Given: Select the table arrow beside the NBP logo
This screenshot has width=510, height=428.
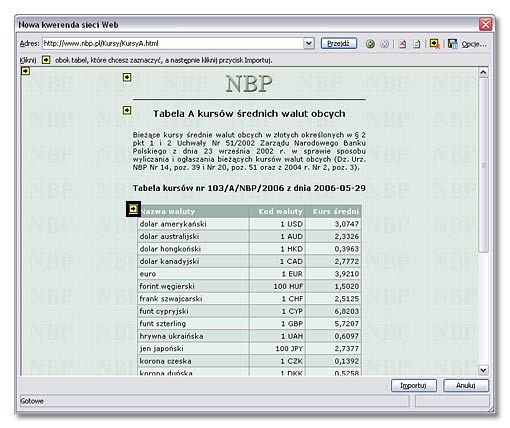Looking at the screenshot, I should pyautogui.click(x=127, y=77).
